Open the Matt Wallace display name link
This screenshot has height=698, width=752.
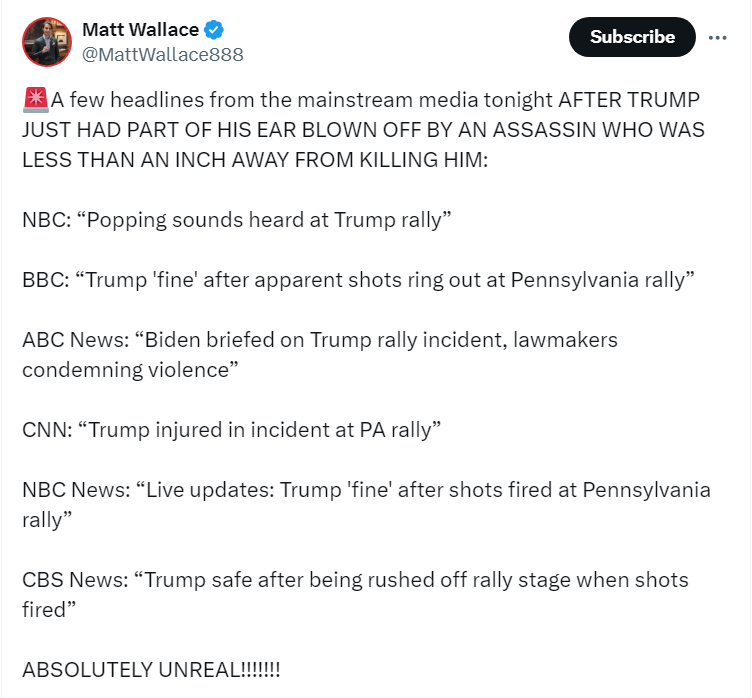coord(141,30)
